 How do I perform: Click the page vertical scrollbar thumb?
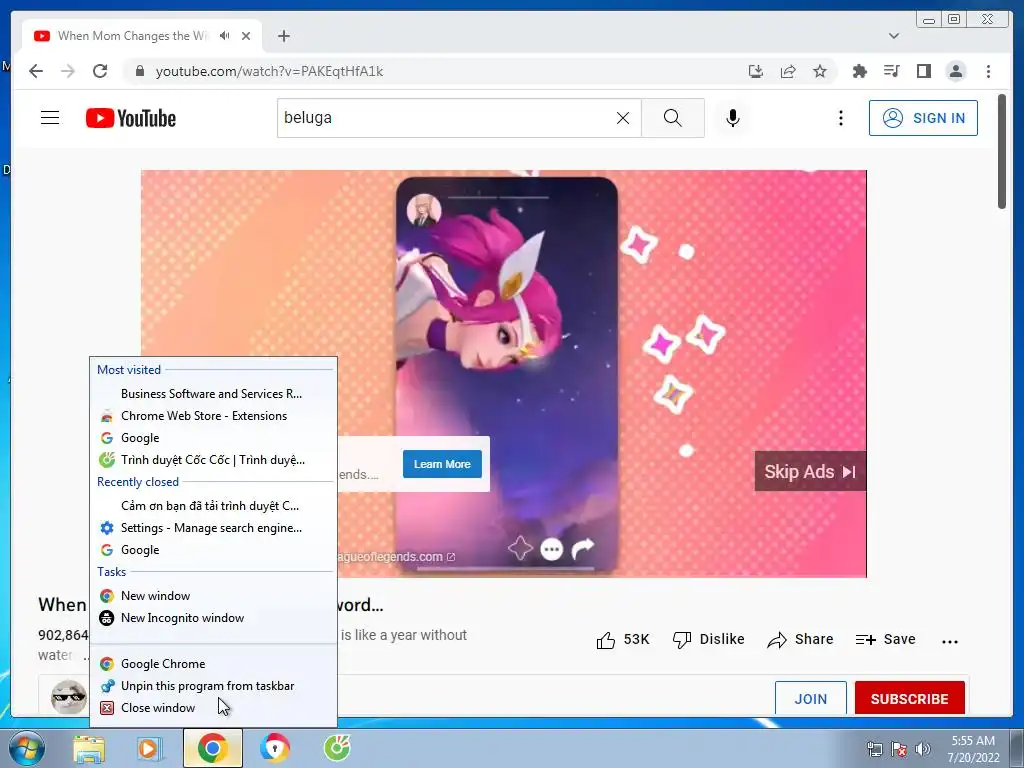point(1002,152)
